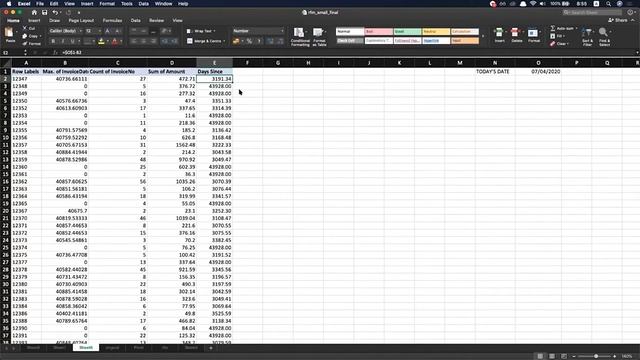Click the Copy icon in the ribbon

(24, 36)
